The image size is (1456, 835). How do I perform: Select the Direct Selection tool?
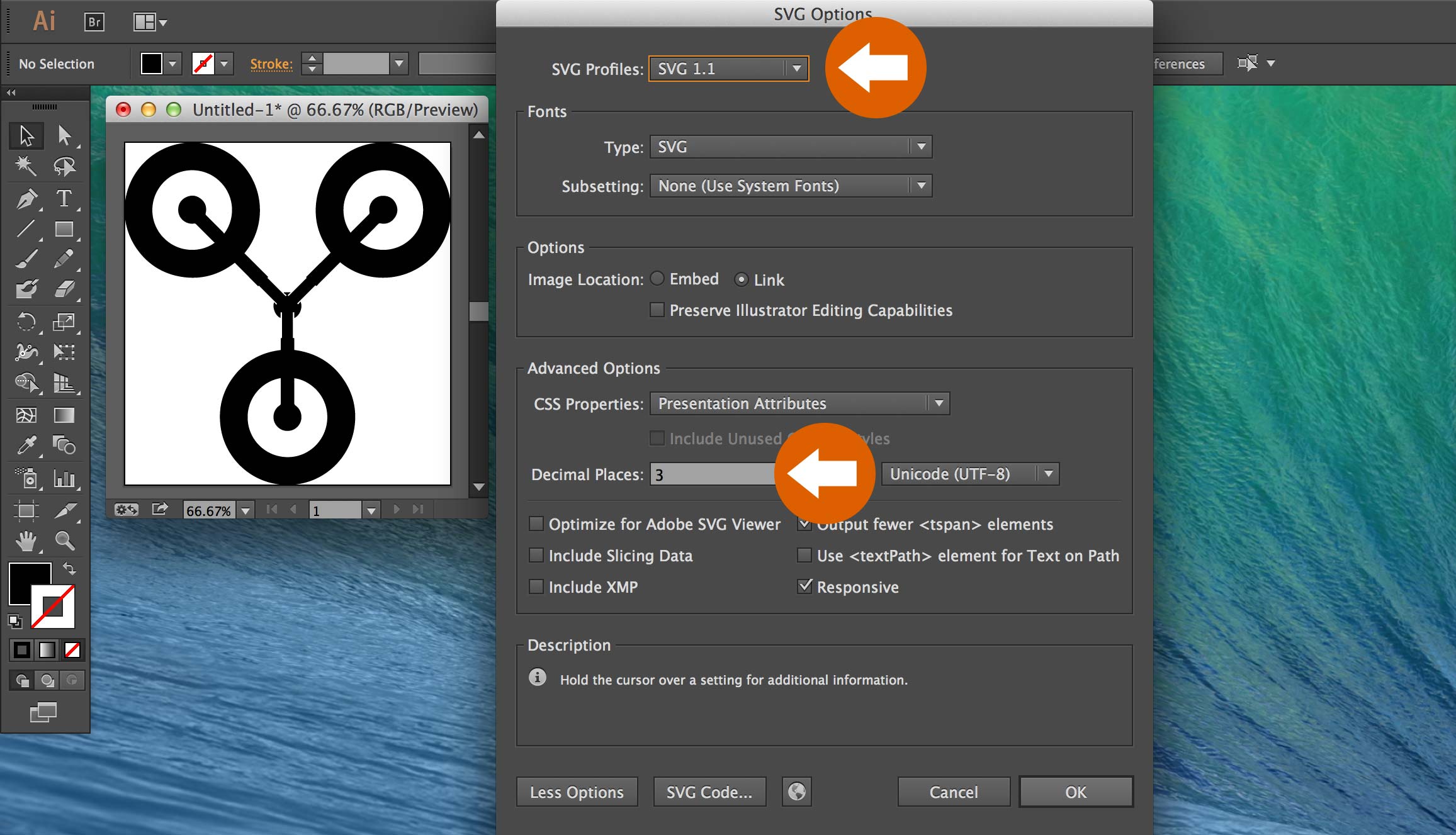64,135
